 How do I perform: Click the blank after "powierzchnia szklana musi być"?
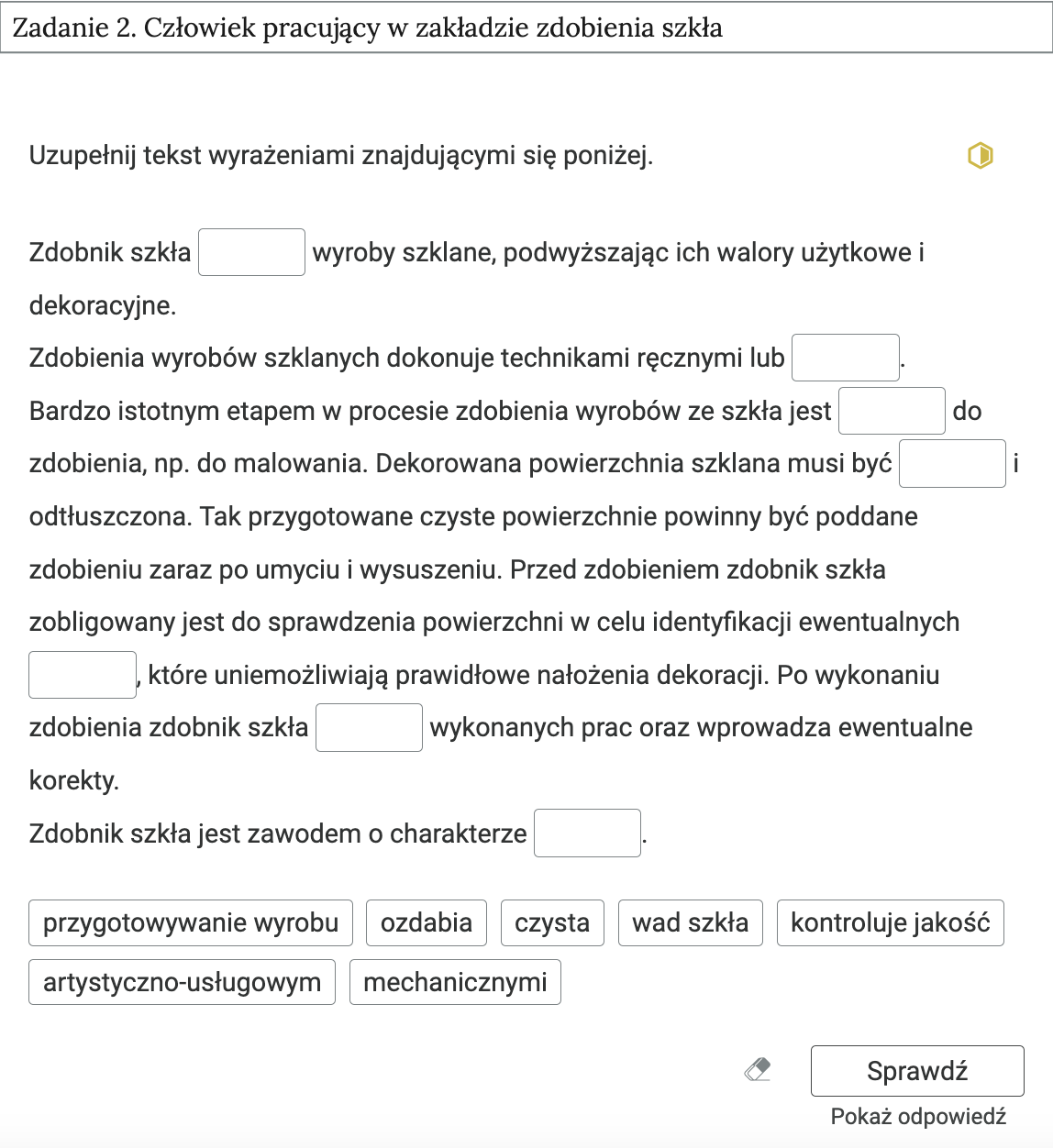[952, 463]
